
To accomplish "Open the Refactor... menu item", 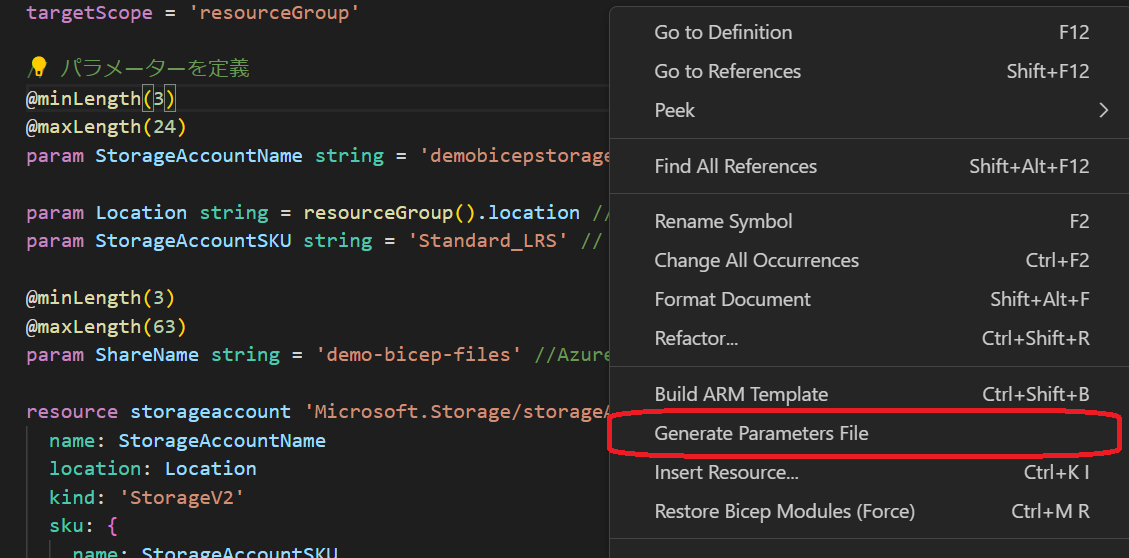I will [x=863, y=338].
